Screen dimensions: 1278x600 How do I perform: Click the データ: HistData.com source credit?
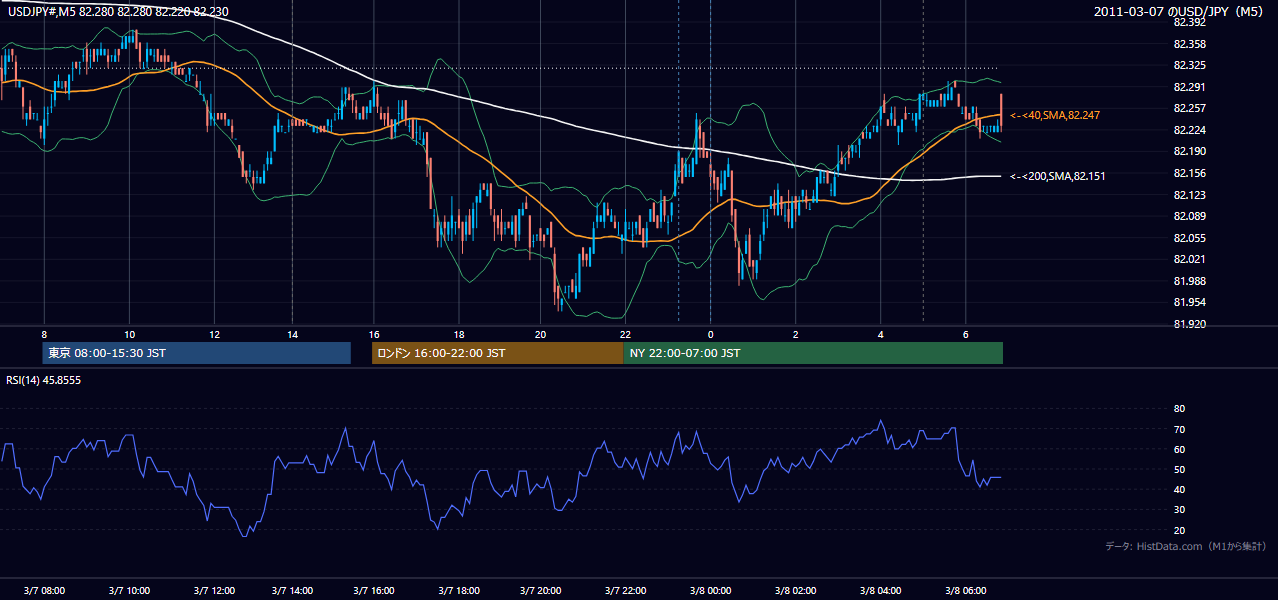(1185, 546)
